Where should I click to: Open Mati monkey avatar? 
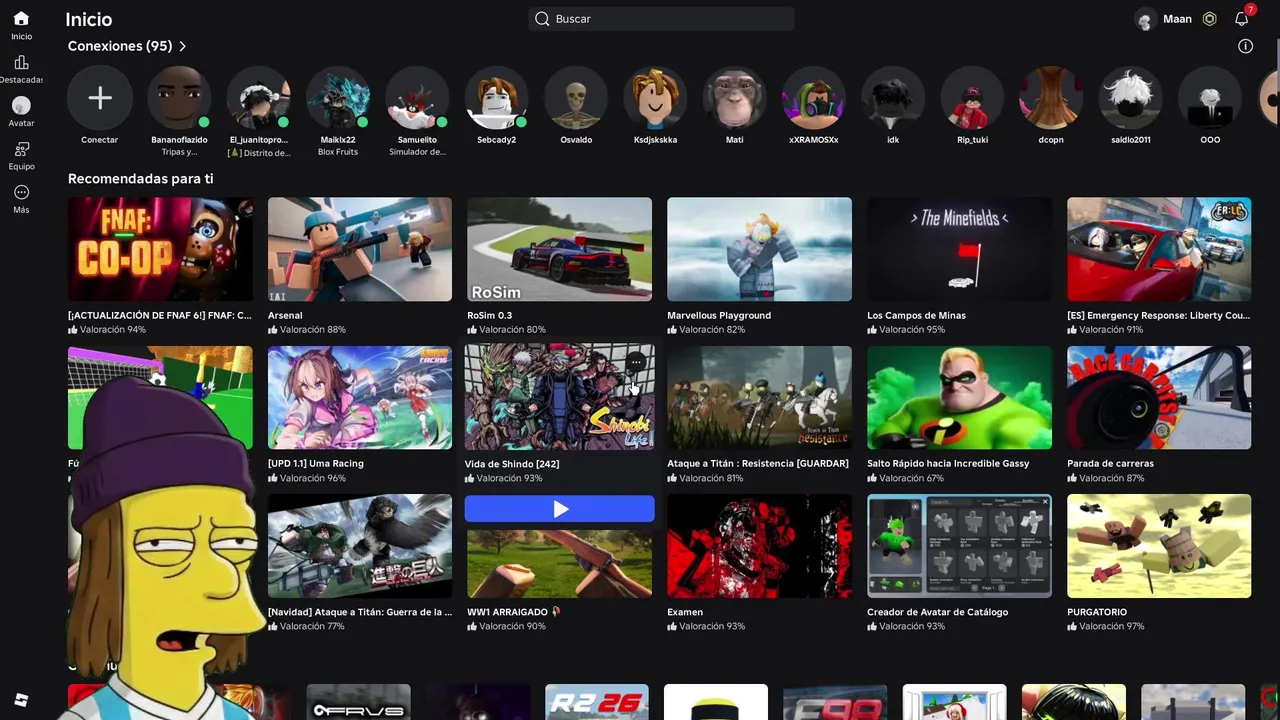pos(734,98)
